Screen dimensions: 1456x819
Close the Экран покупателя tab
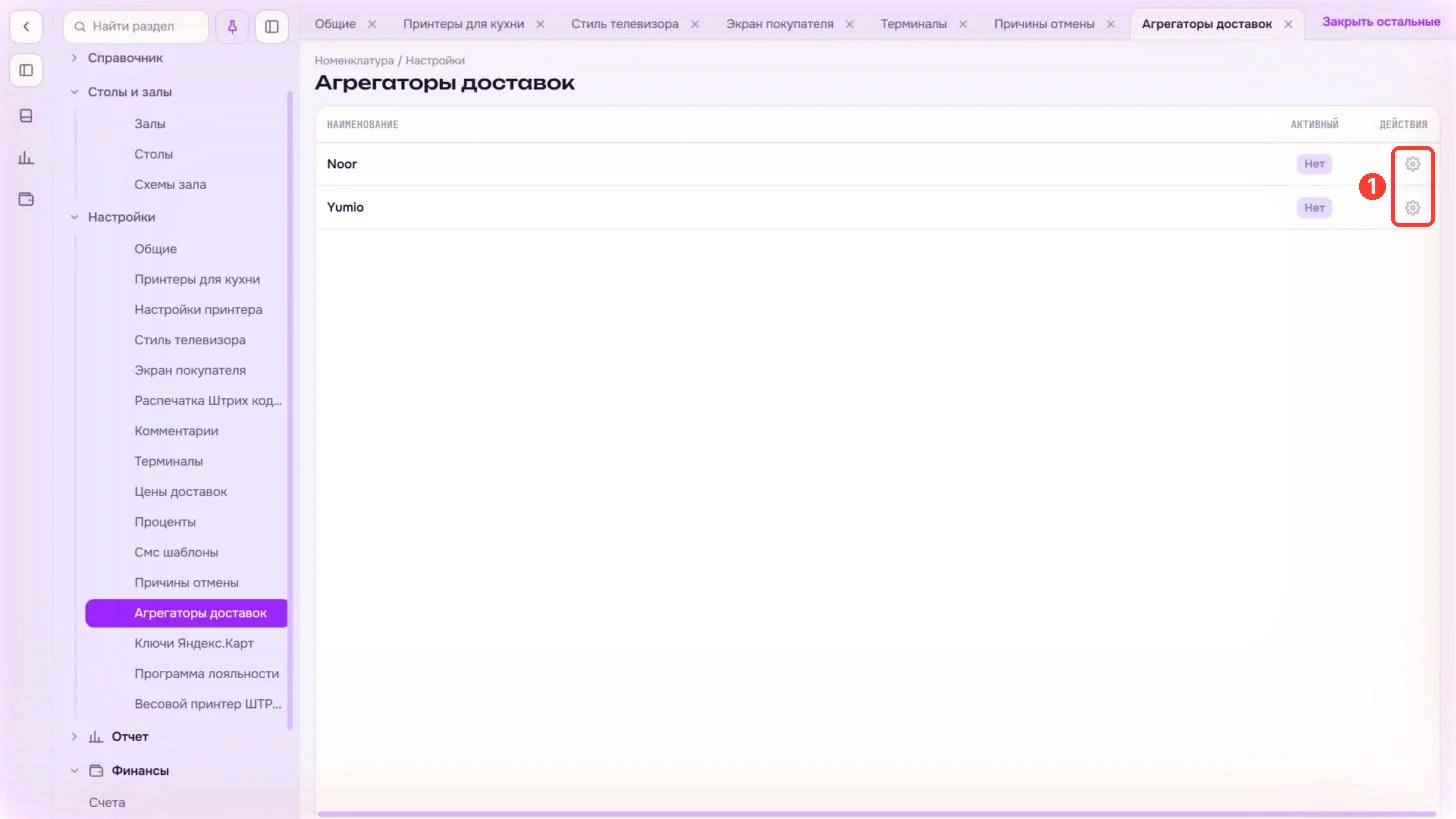pyautogui.click(x=850, y=24)
